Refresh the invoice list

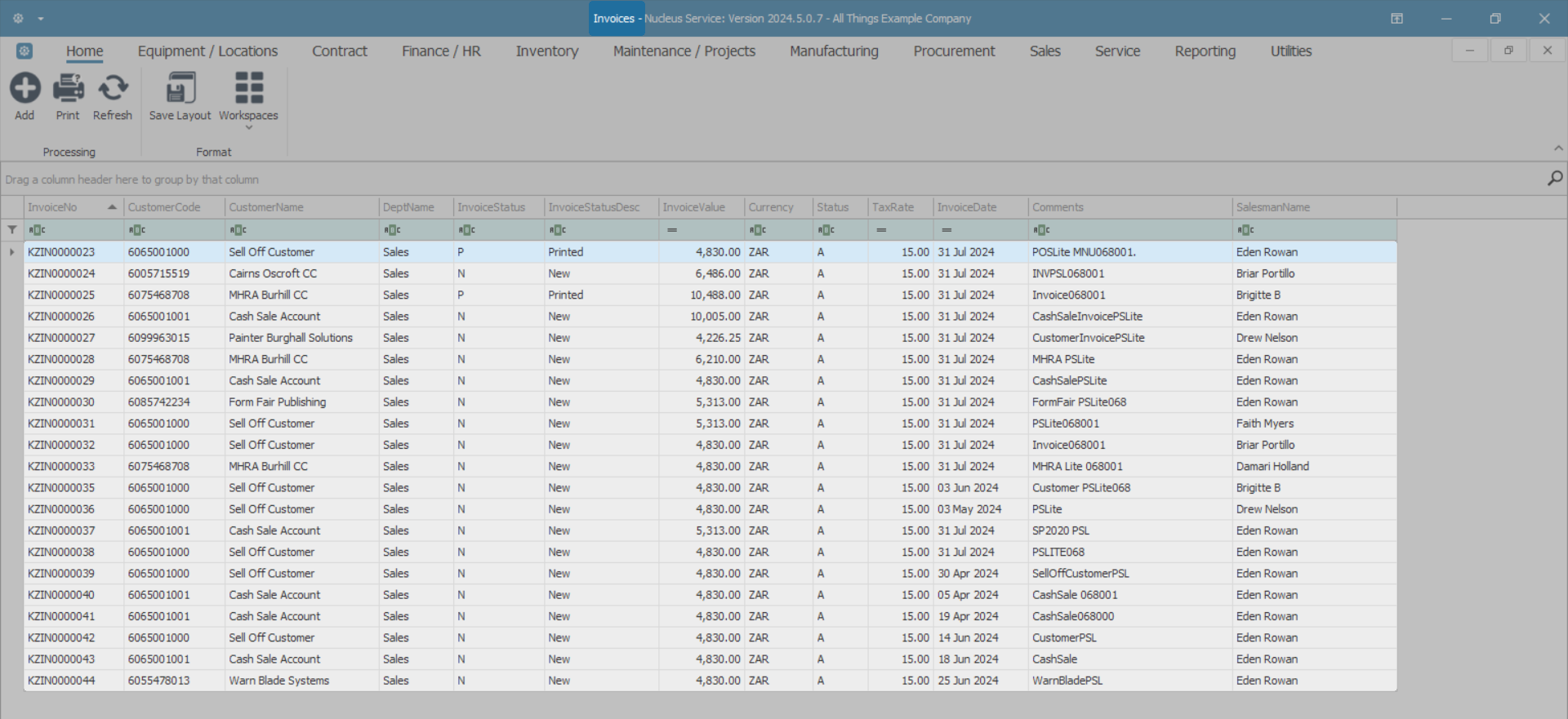coord(113,88)
